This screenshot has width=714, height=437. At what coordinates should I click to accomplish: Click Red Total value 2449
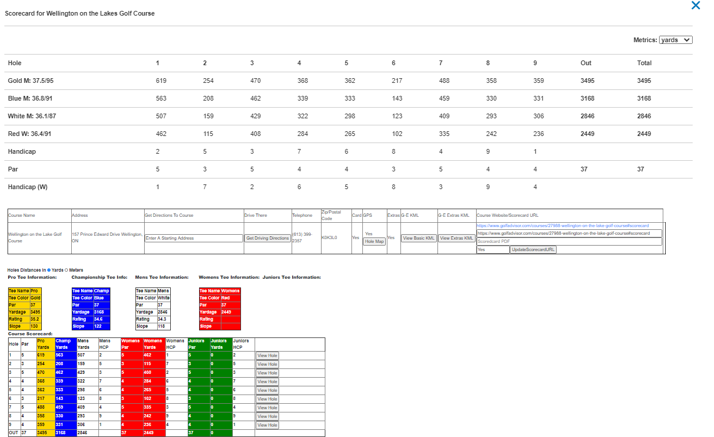[644, 134]
